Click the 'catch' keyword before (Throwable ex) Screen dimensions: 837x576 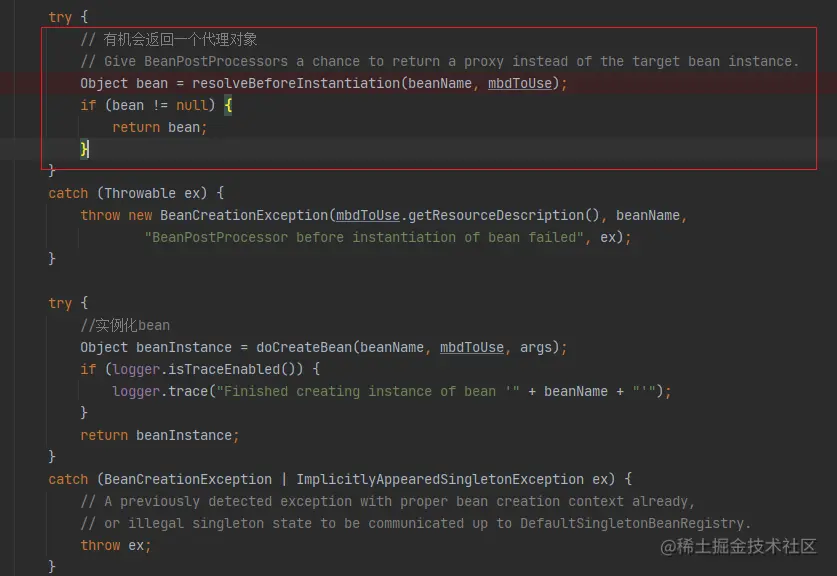point(68,193)
